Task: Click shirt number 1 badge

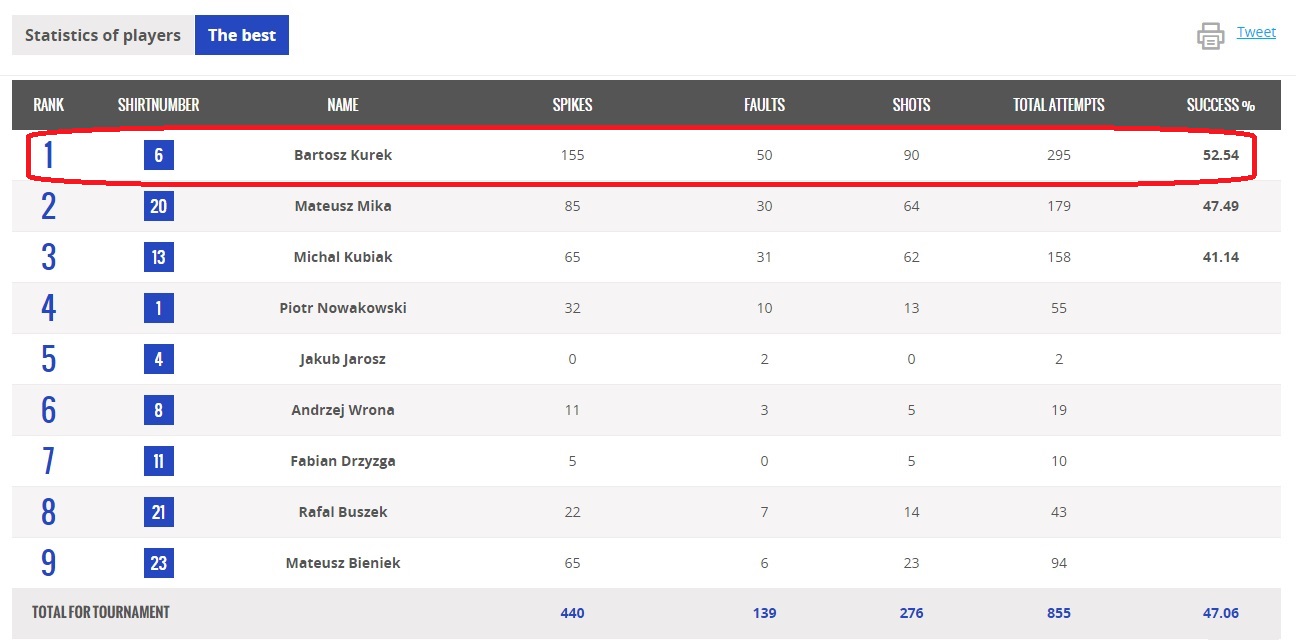Action: coord(158,308)
